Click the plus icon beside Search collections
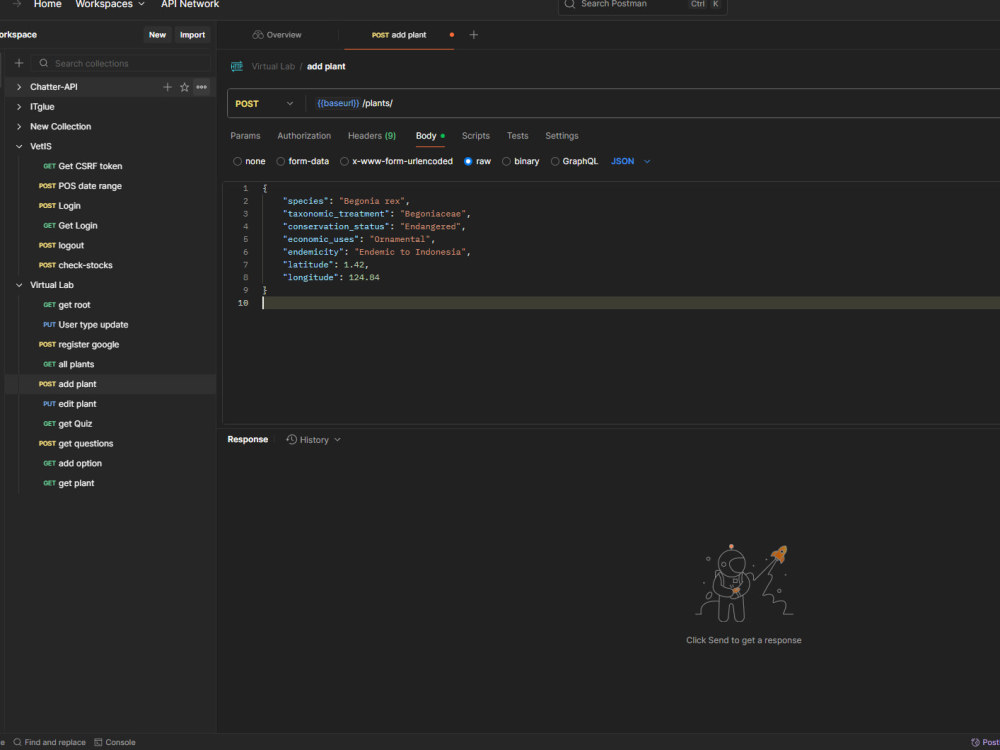This screenshot has height=750, width=1000. (19, 63)
